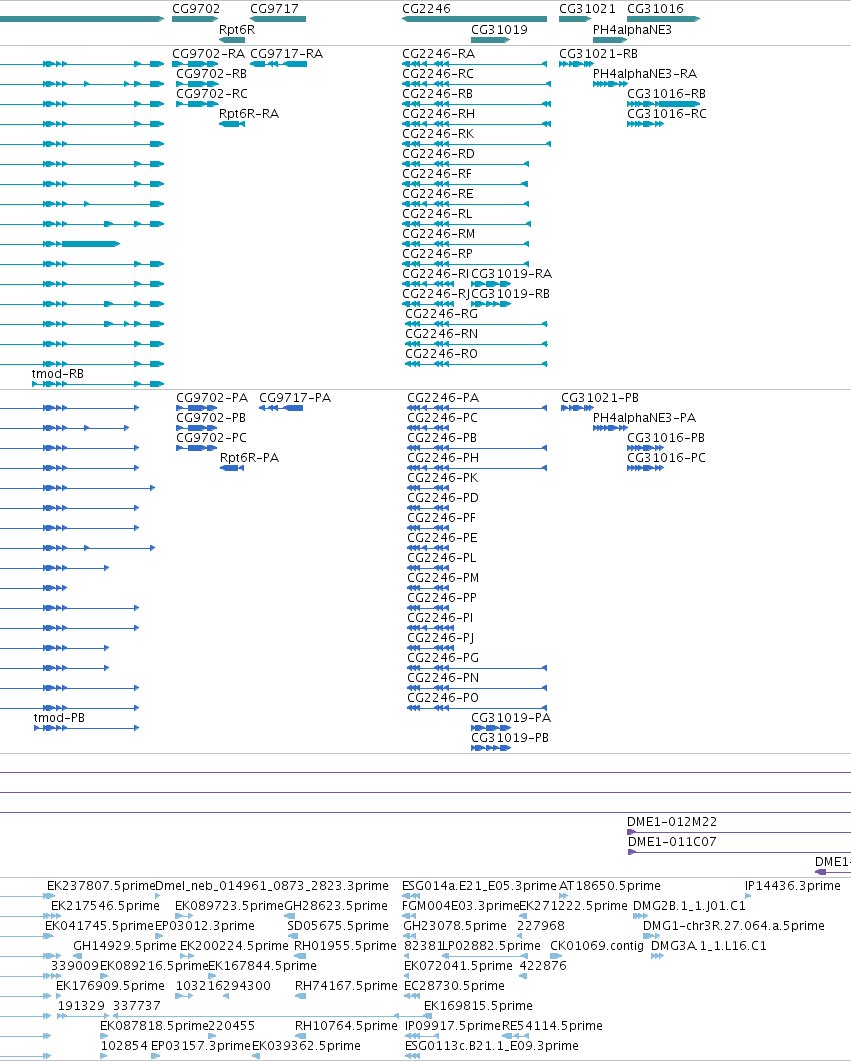Pick transcript CG2246-RK

point(438,133)
